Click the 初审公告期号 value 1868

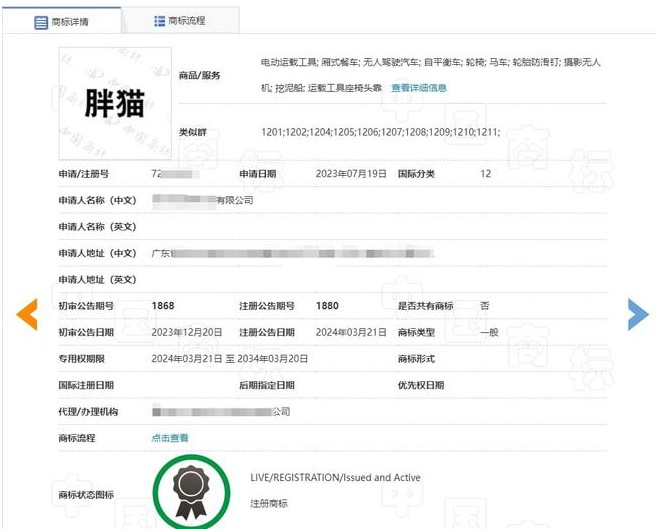tap(162, 305)
